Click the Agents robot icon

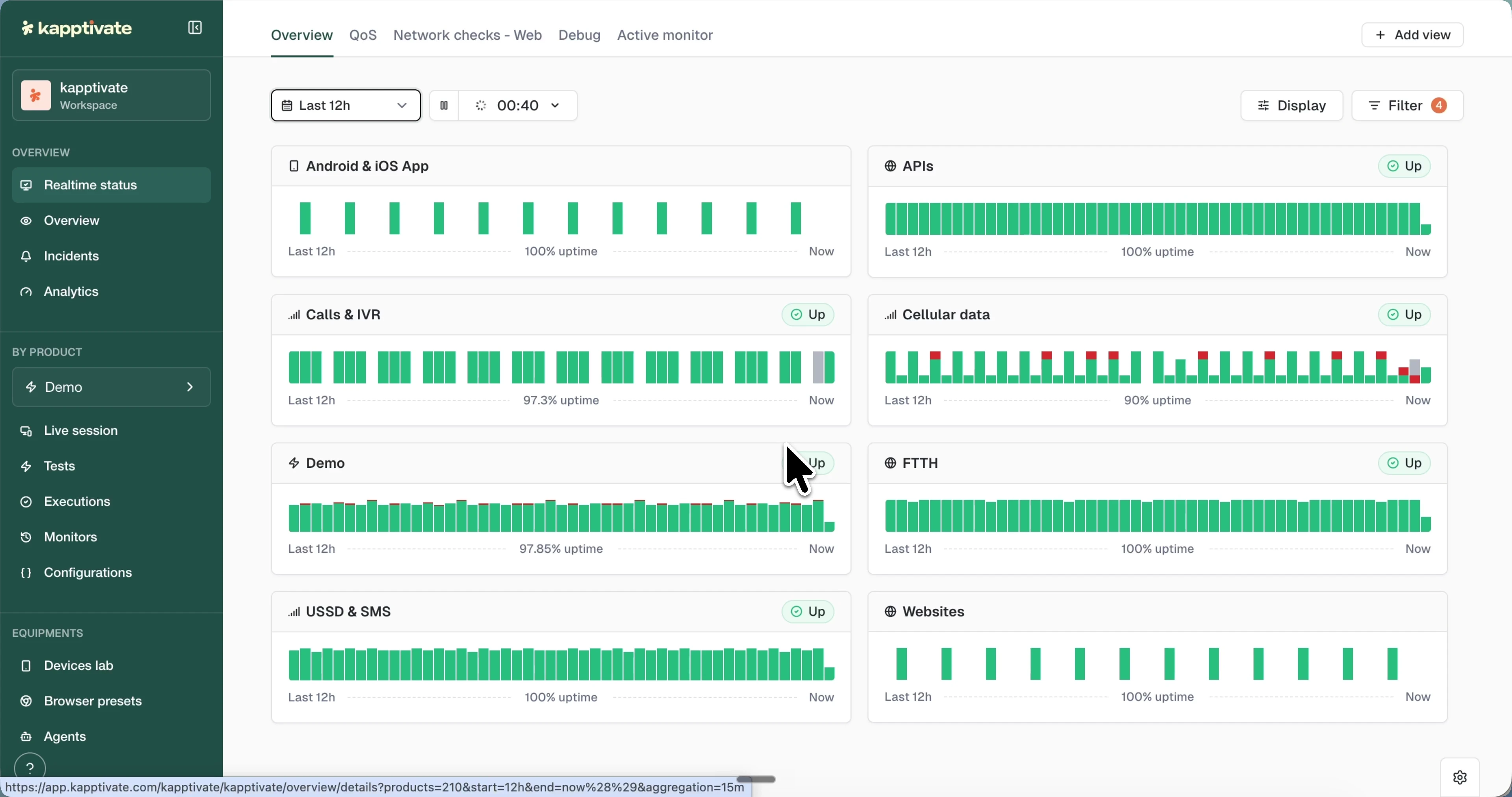[x=26, y=737]
